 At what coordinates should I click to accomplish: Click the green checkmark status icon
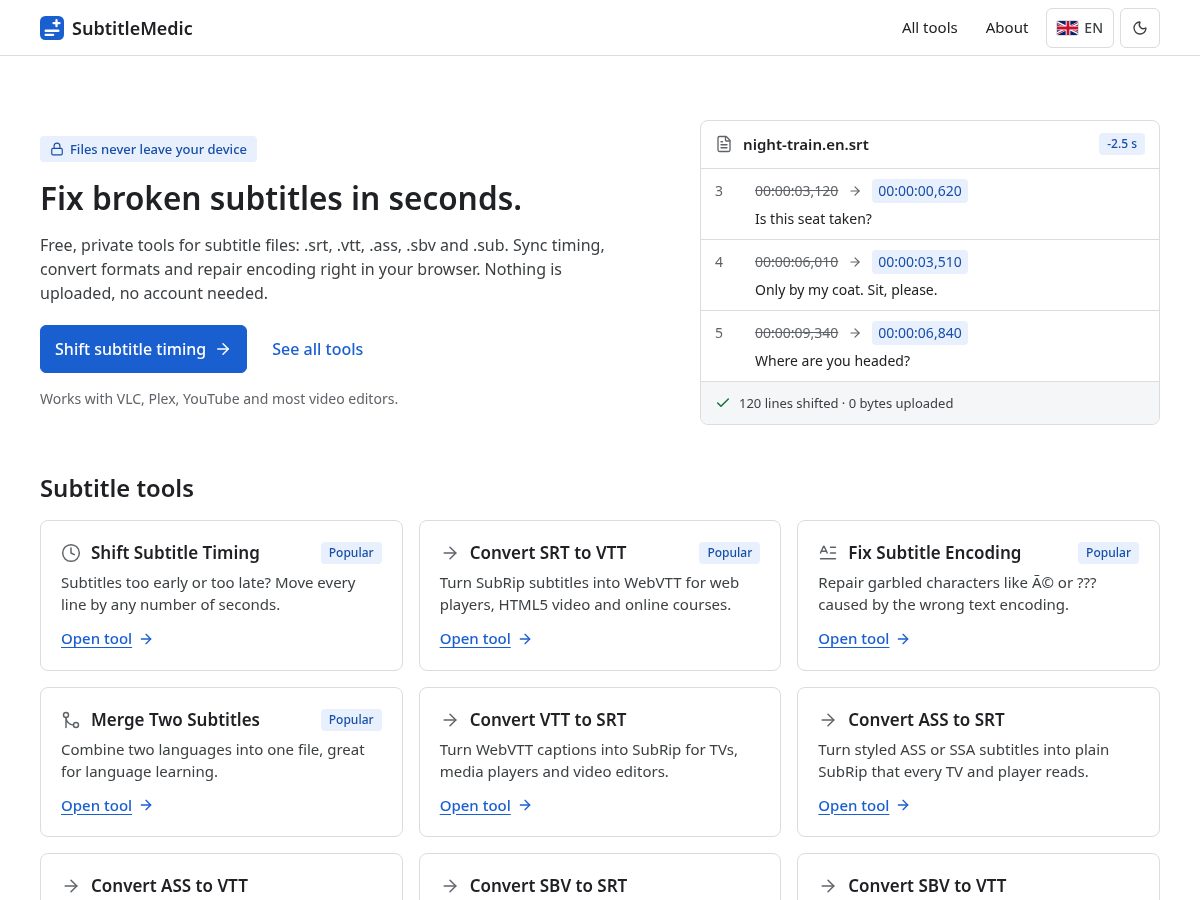[x=723, y=403]
